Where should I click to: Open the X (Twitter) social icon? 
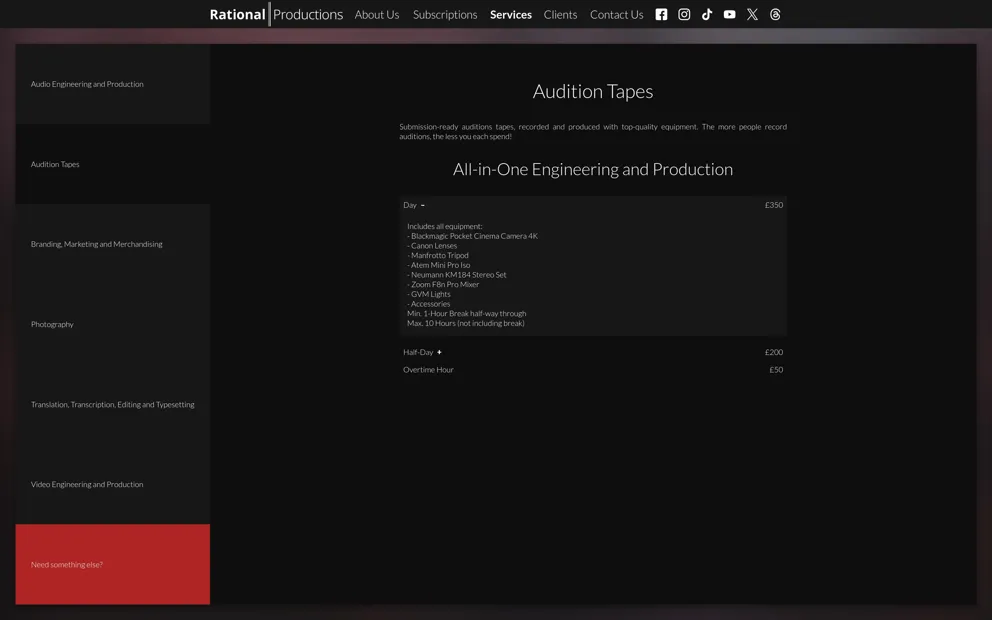752,15
